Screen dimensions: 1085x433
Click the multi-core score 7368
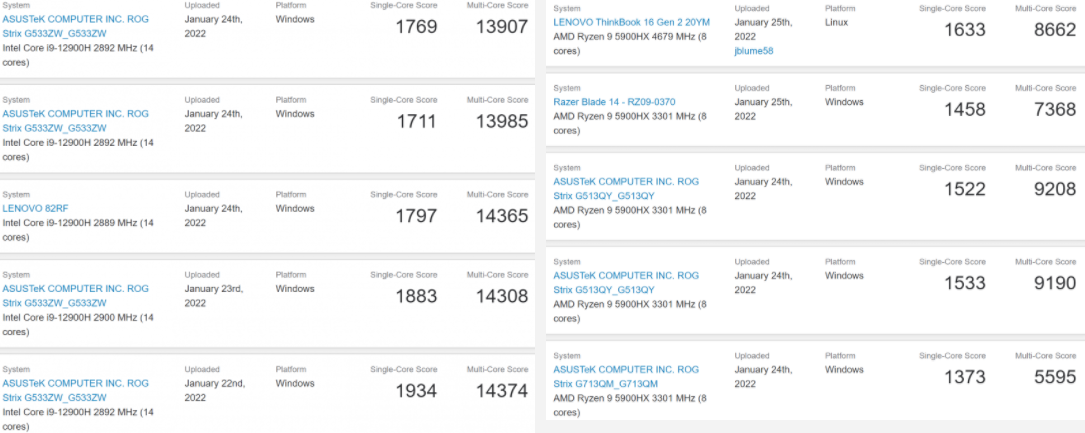click(1055, 110)
